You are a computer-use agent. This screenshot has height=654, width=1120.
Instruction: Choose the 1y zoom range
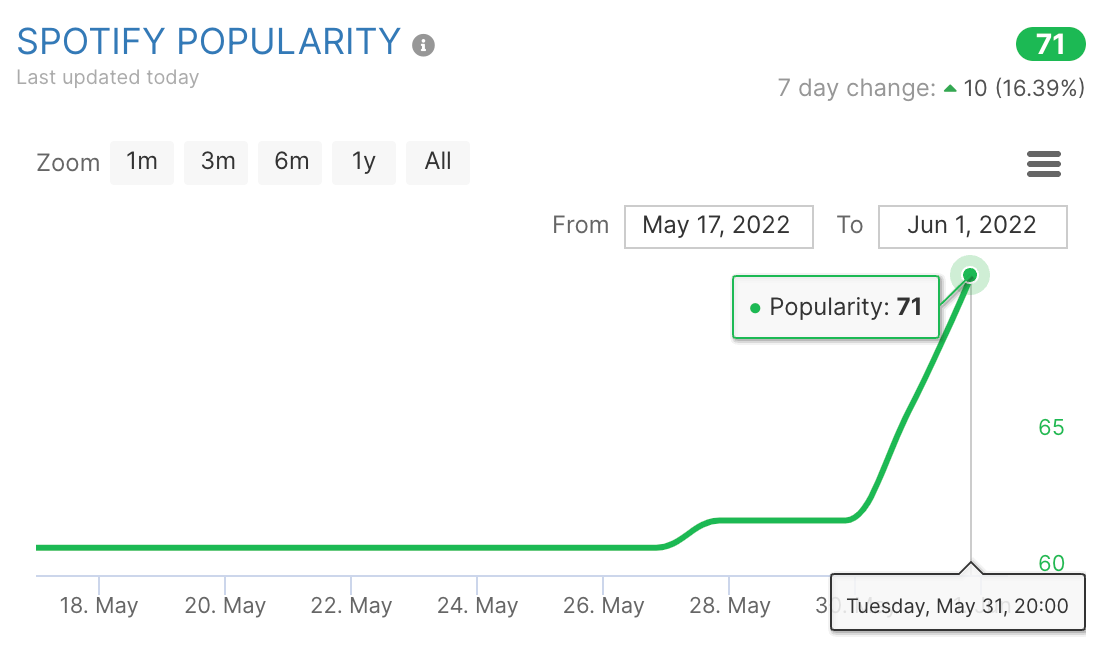click(x=364, y=162)
